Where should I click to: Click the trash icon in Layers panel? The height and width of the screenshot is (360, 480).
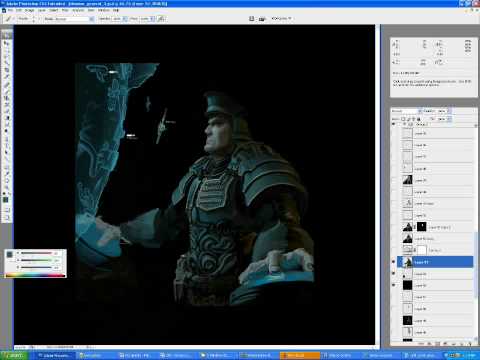coord(469,343)
